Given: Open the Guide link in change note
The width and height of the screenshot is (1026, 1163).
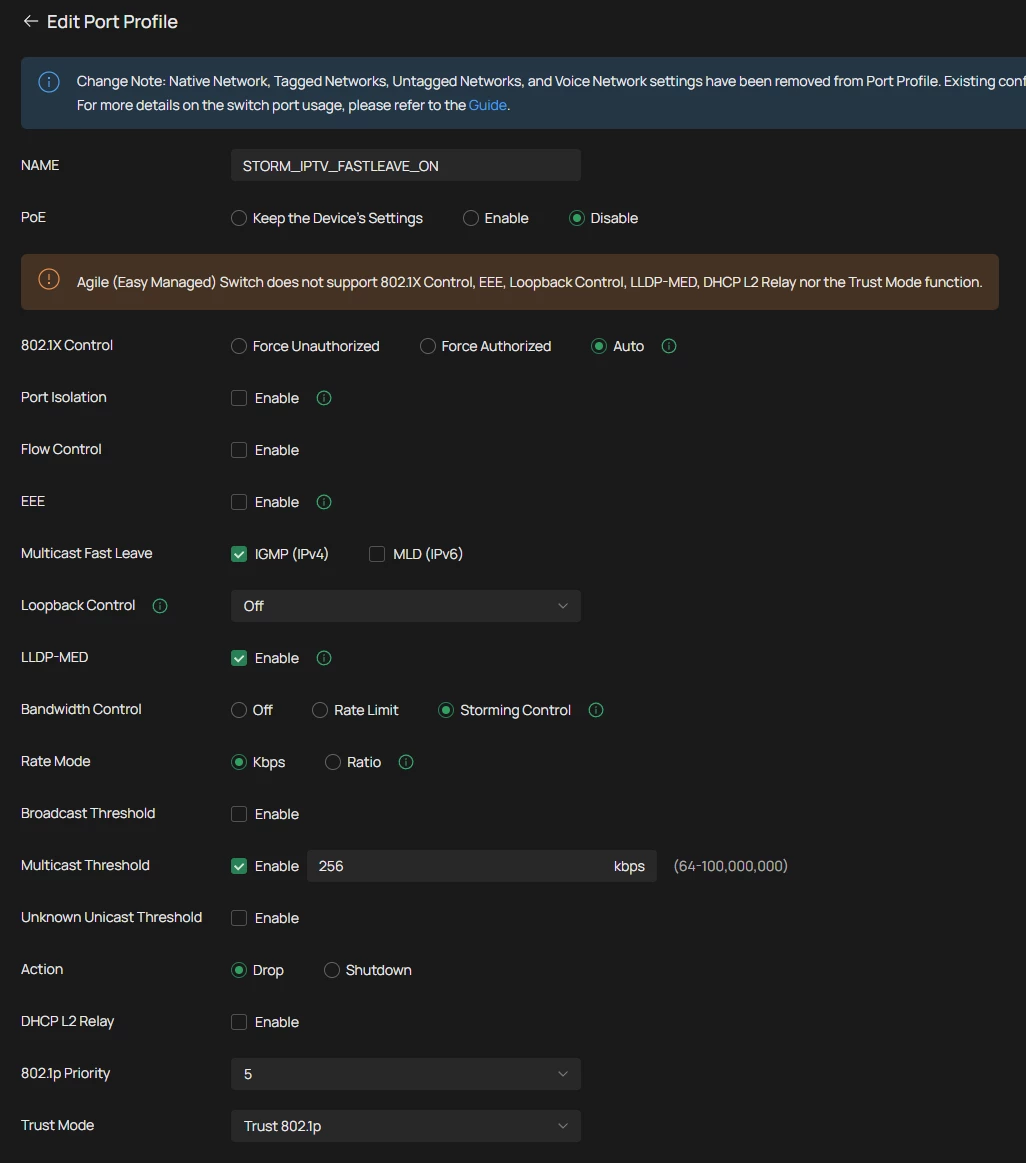Looking at the screenshot, I should [487, 105].
